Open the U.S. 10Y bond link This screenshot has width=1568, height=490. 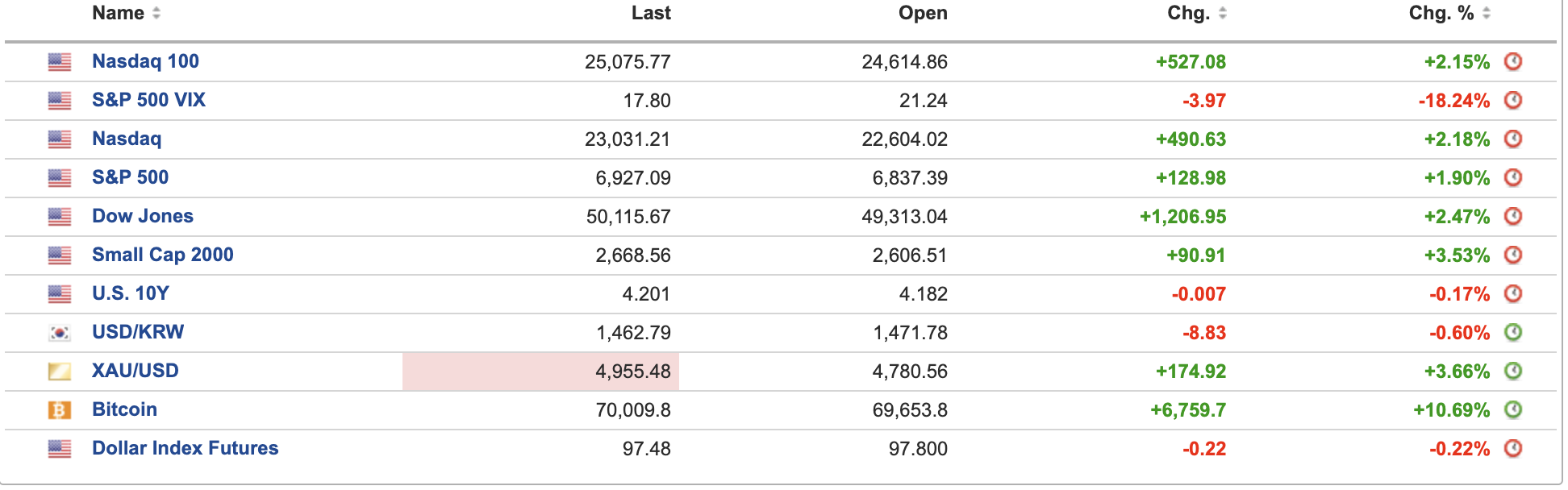[130, 294]
